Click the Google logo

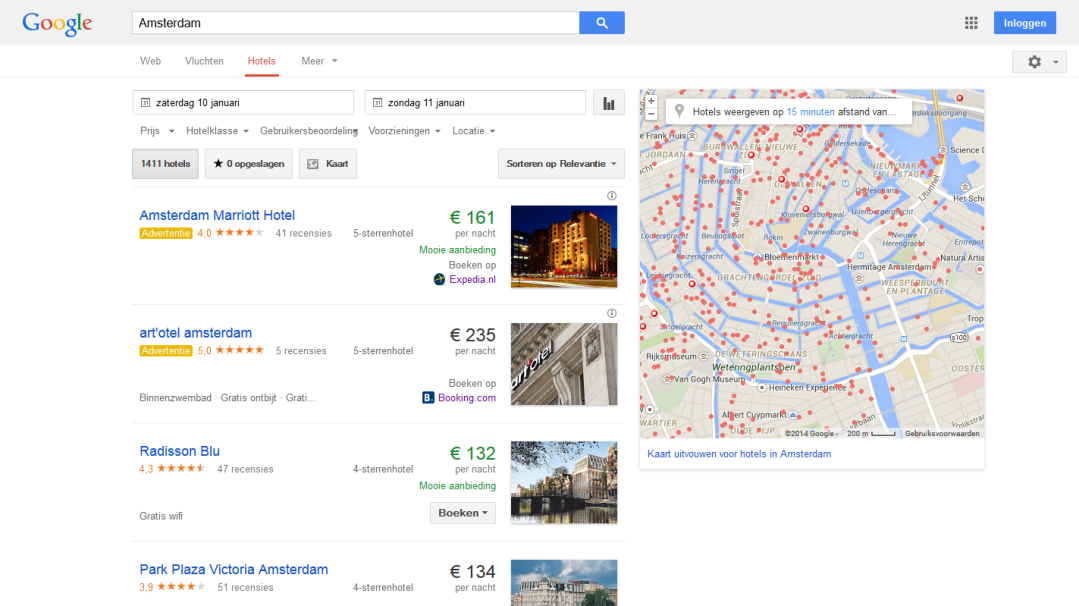click(x=57, y=23)
